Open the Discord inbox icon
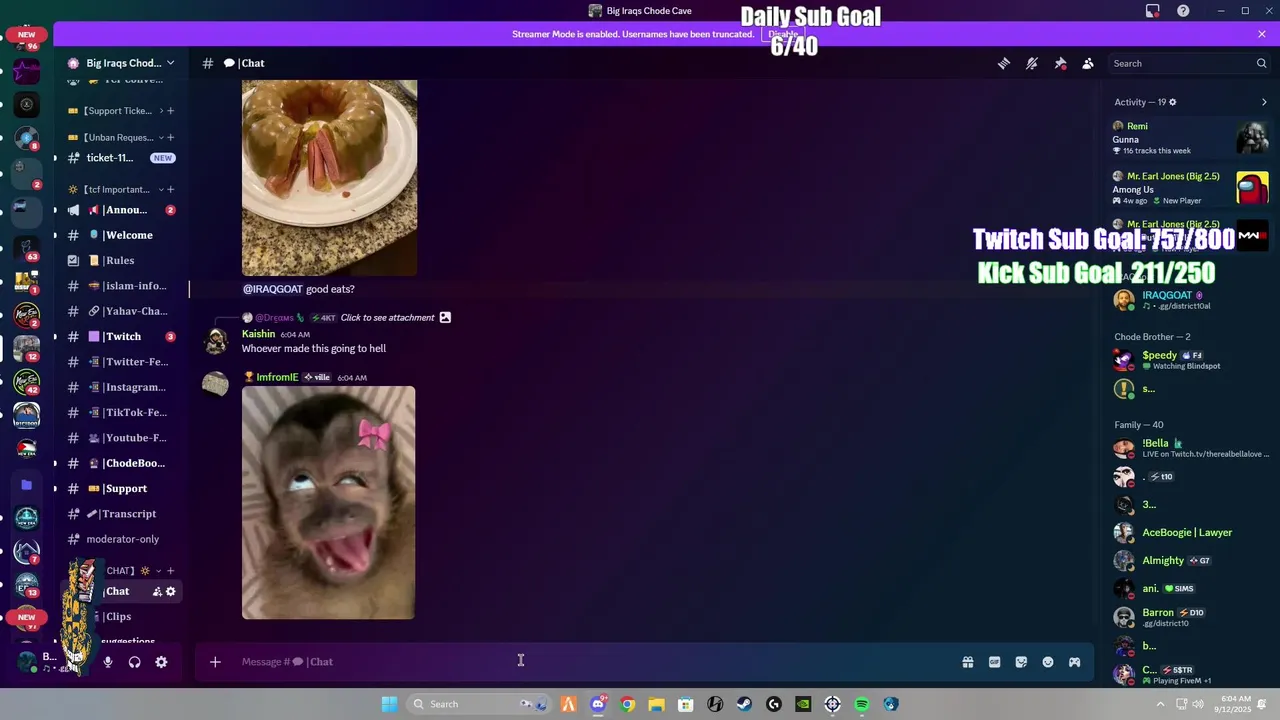Image resolution: width=1280 pixels, height=720 pixels. tap(1153, 11)
